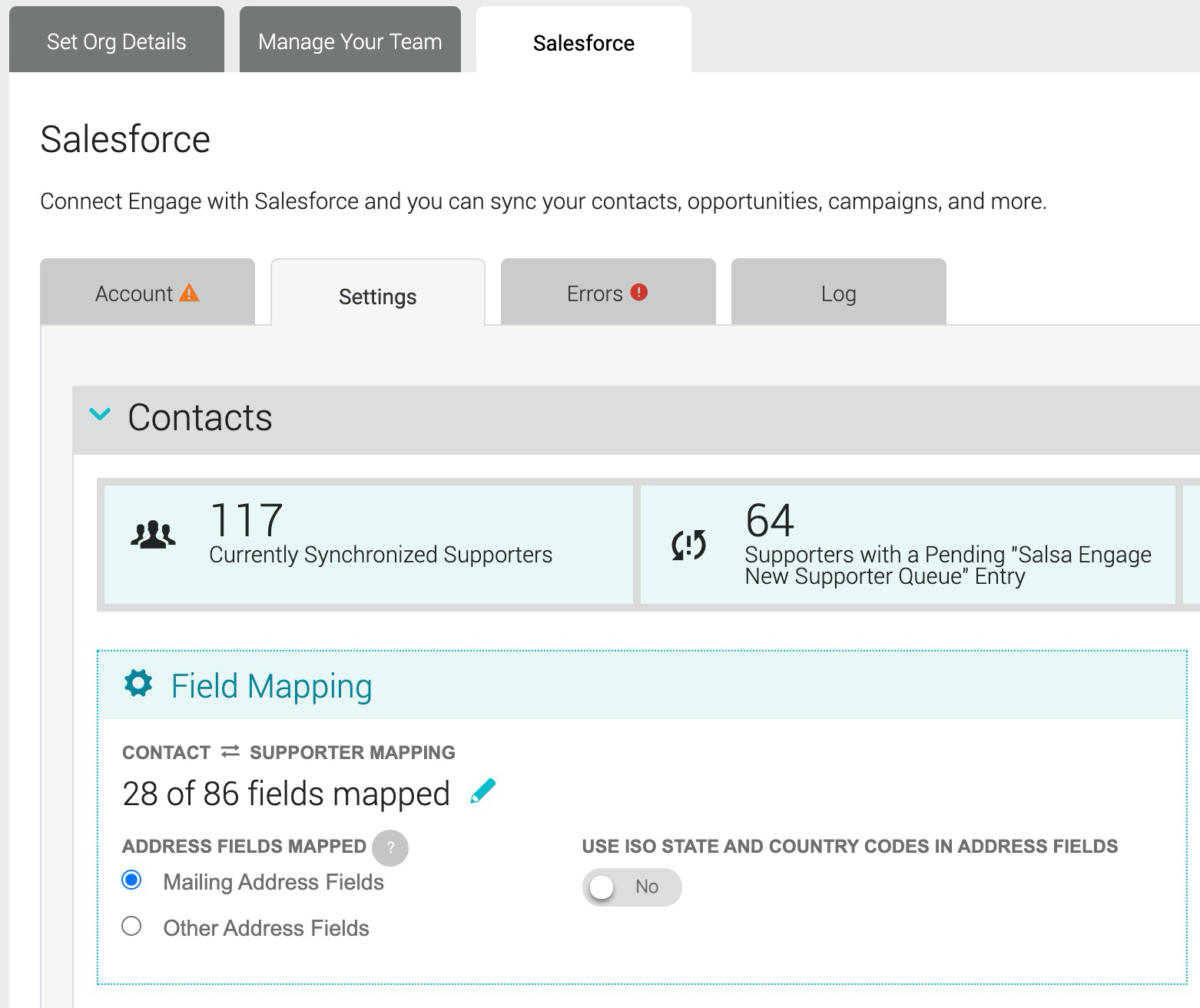Click 'Currently Synchronized Supporters' label
Screen dimensions: 1200x1008
pyautogui.click(x=380, y=555)
